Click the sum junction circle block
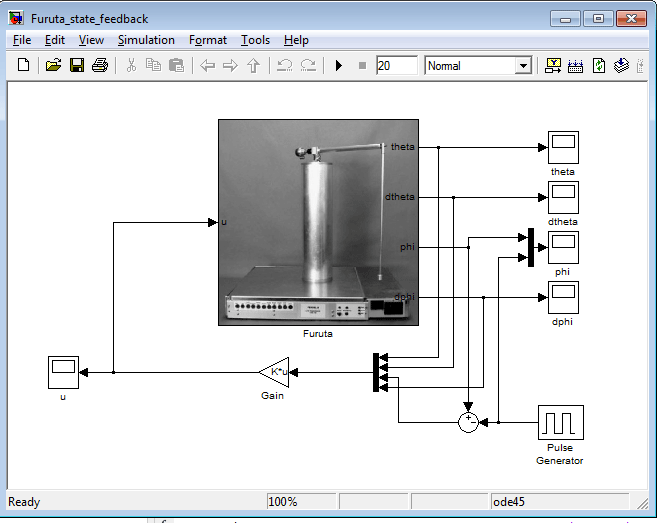 pos(468,422)
